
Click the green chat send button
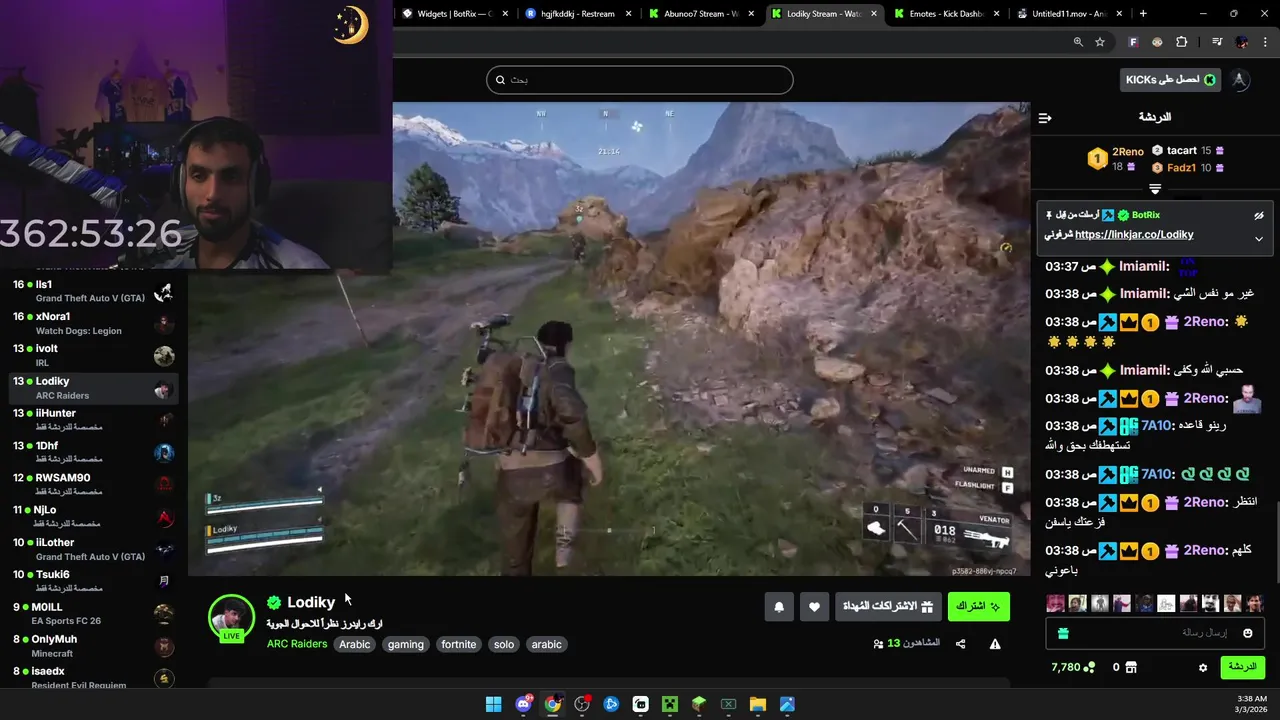pyautogui.click(x=1242, y=667)
